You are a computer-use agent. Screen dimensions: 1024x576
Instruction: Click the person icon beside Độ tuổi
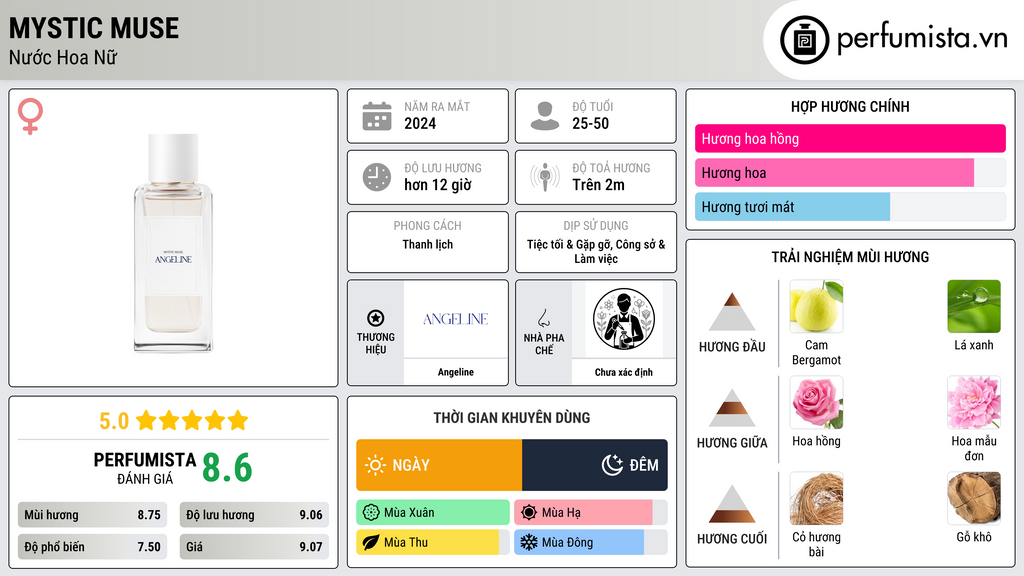[x=545, y=116]
